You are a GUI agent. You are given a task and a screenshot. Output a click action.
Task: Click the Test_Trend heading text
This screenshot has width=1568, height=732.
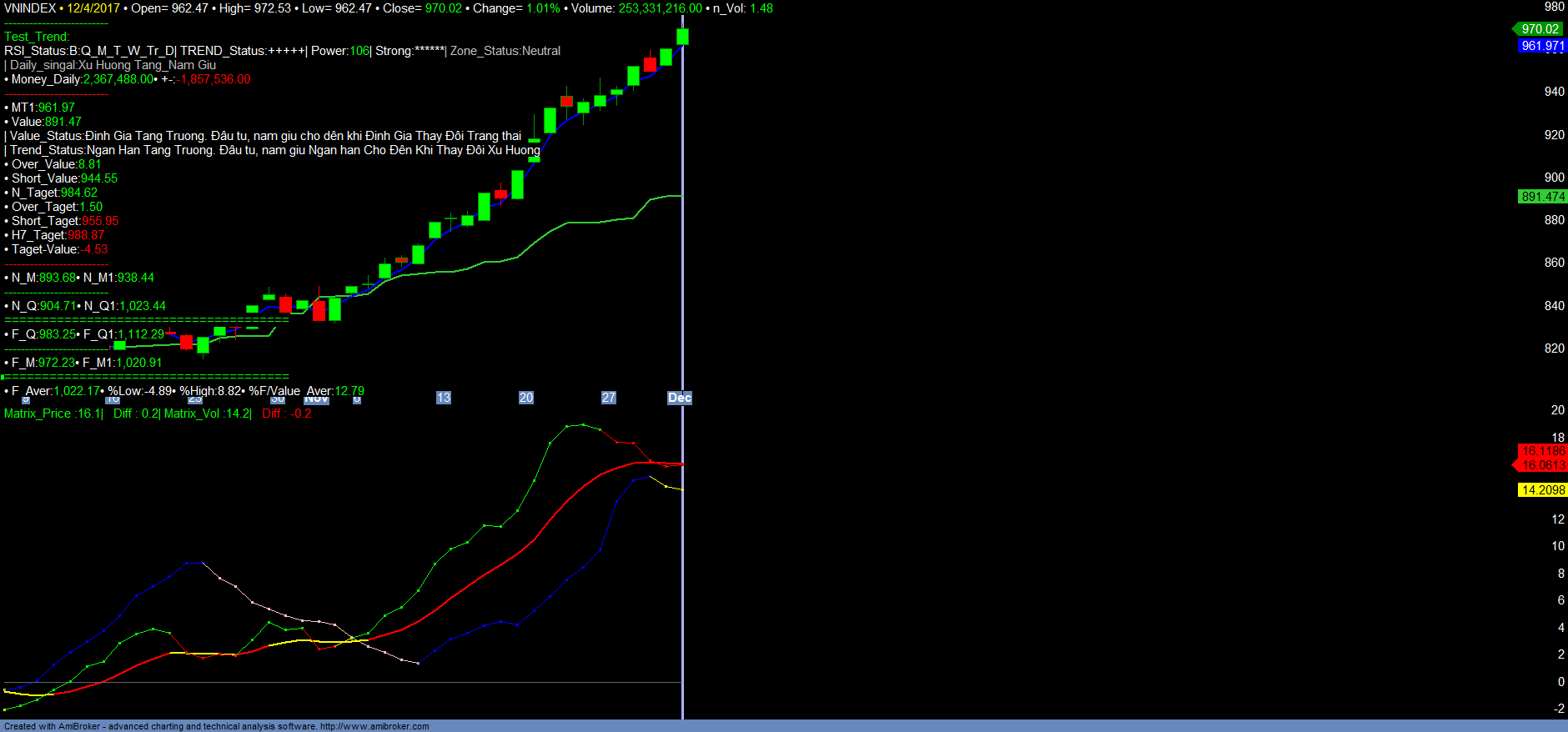[37, 37]
